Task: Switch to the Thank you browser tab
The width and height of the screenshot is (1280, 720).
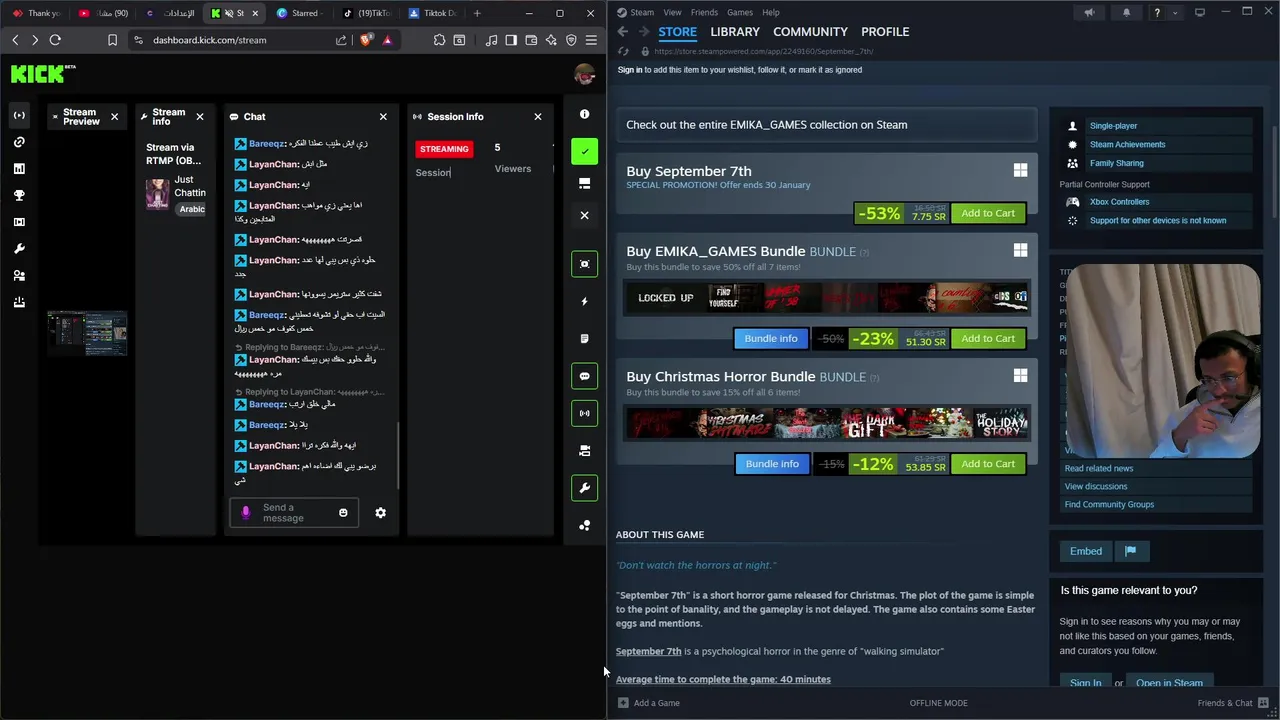Action: pyautogui.click(x=36, y=13)
